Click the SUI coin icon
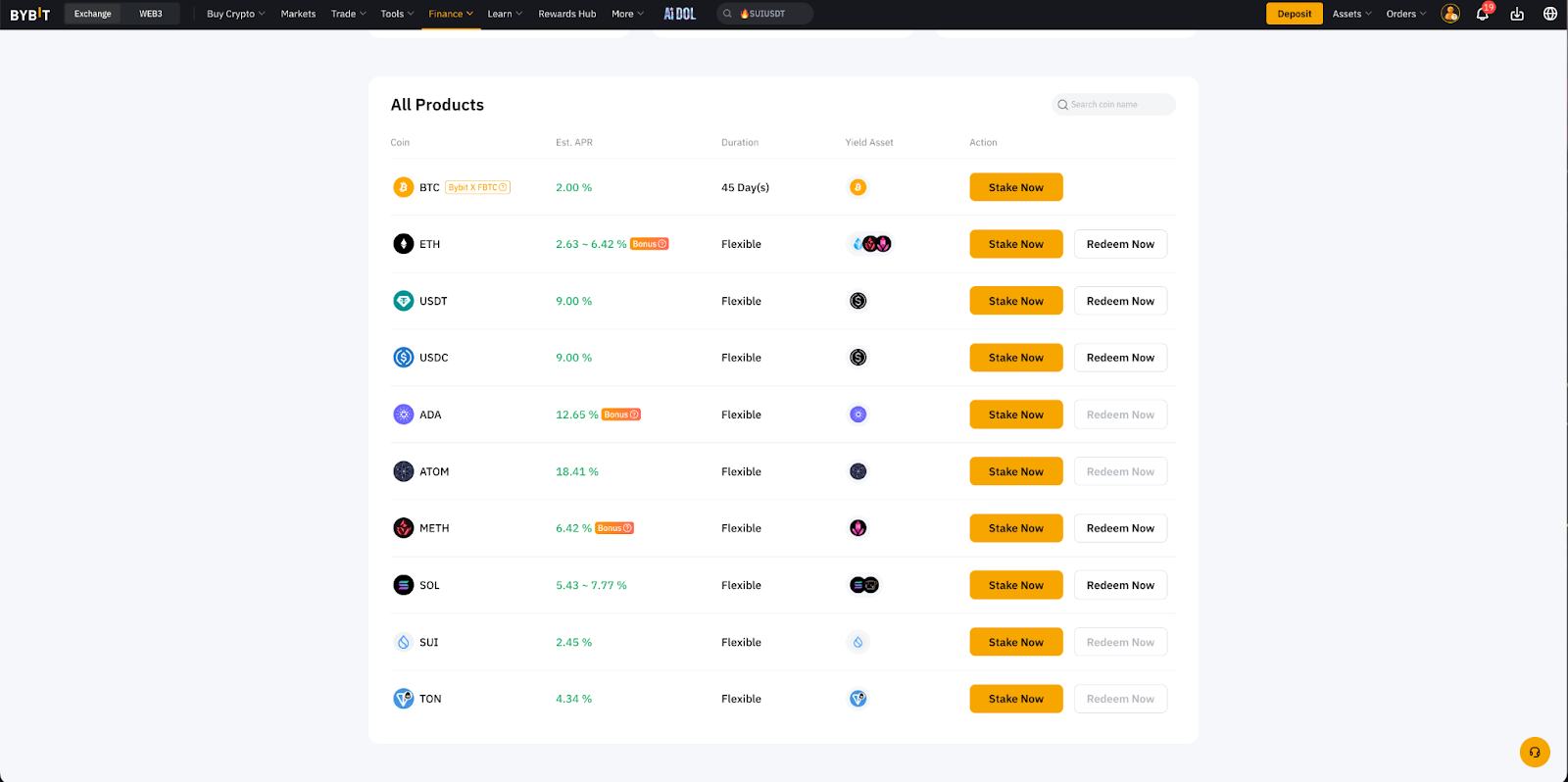This screenshot has width=1568, height=782. click(x=404, y=642)
